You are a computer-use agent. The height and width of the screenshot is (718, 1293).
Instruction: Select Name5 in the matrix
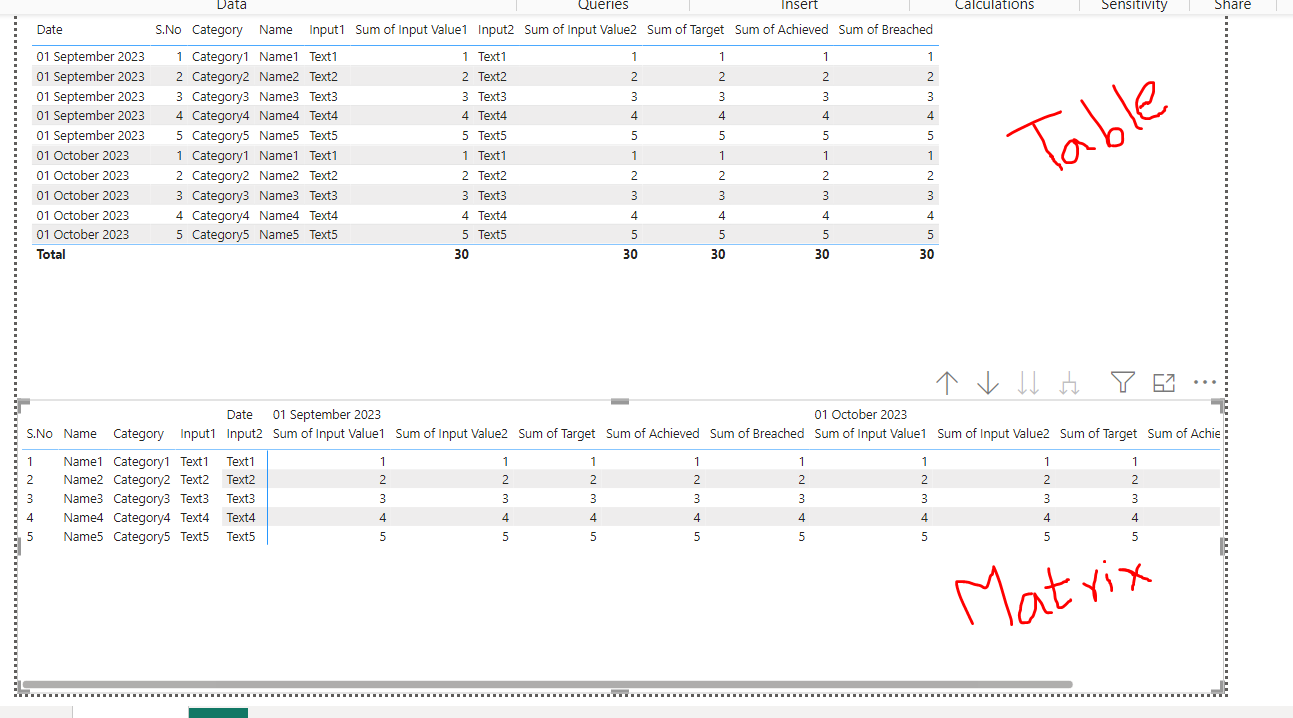[83, 537]
